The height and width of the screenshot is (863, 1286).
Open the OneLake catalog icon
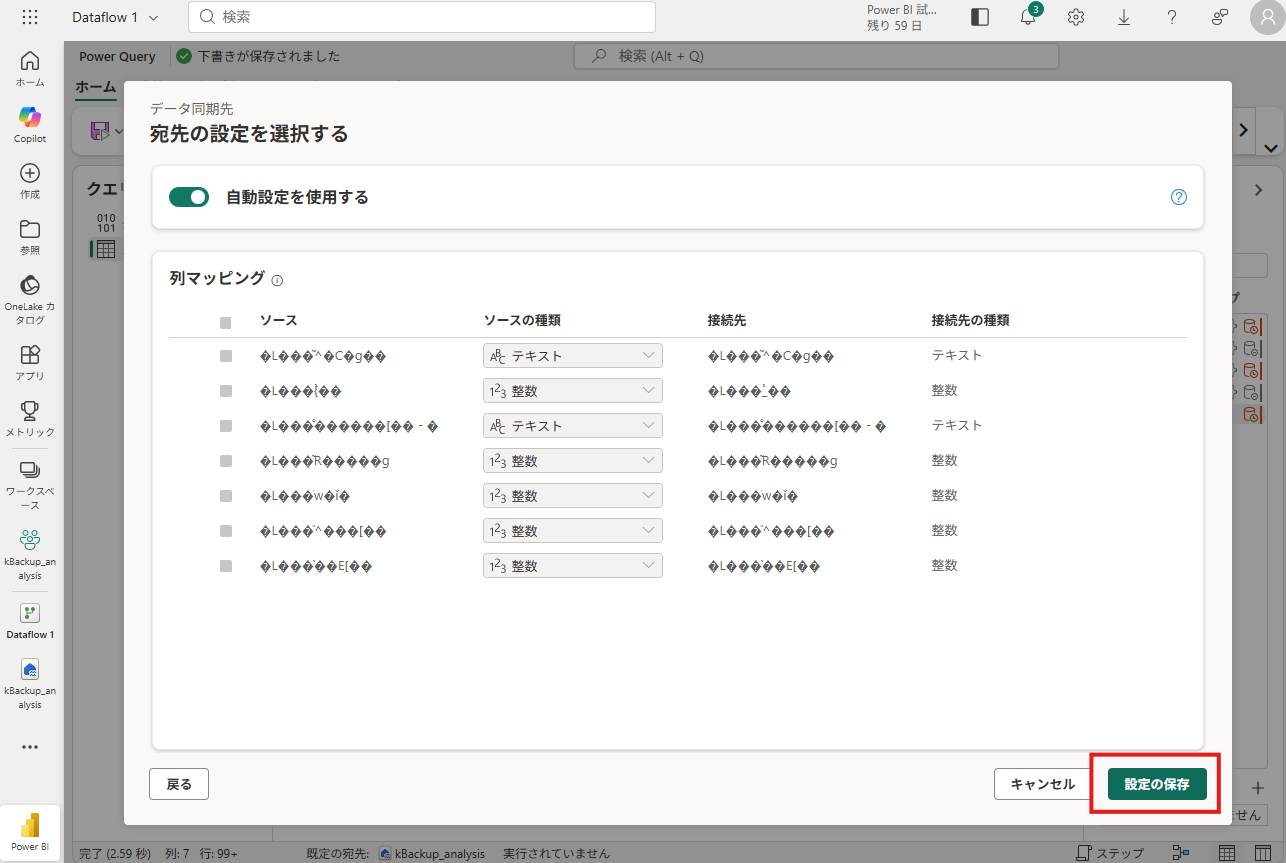pos(30,285)
